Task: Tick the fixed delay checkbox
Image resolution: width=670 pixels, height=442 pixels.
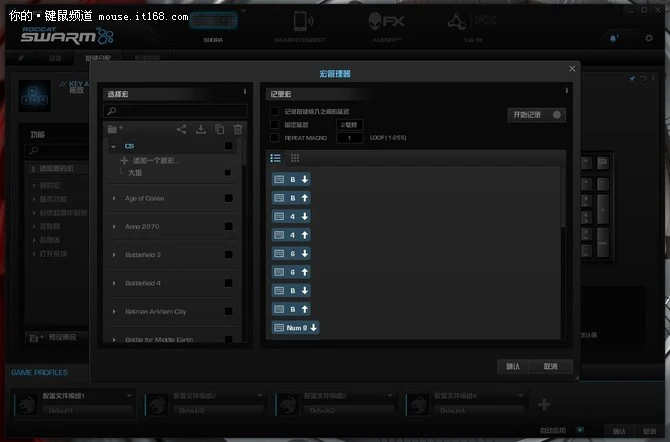Action: (x=275, y=124)
